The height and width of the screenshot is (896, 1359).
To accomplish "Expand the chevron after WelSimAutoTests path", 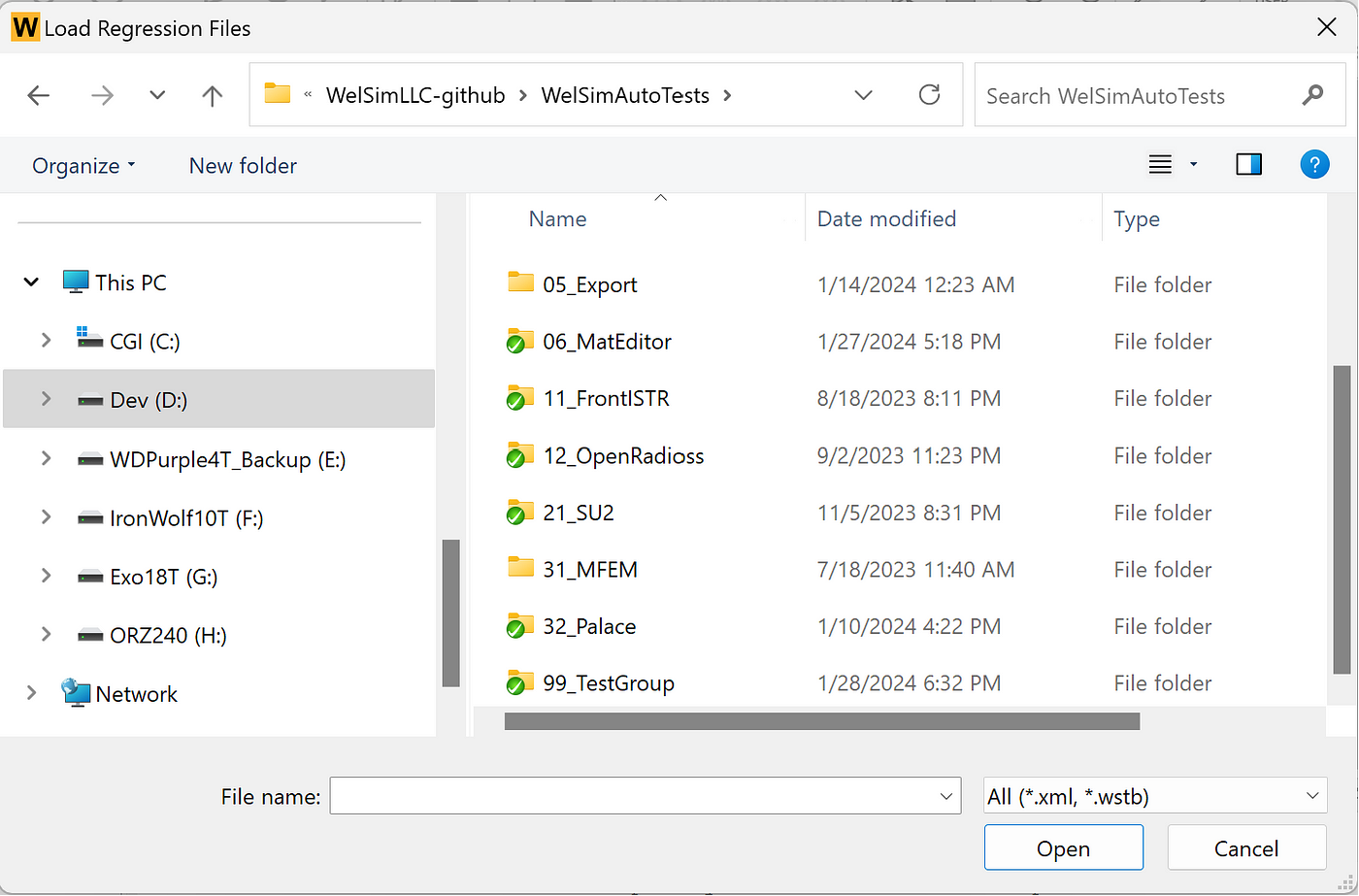I will tap(728, 95).
